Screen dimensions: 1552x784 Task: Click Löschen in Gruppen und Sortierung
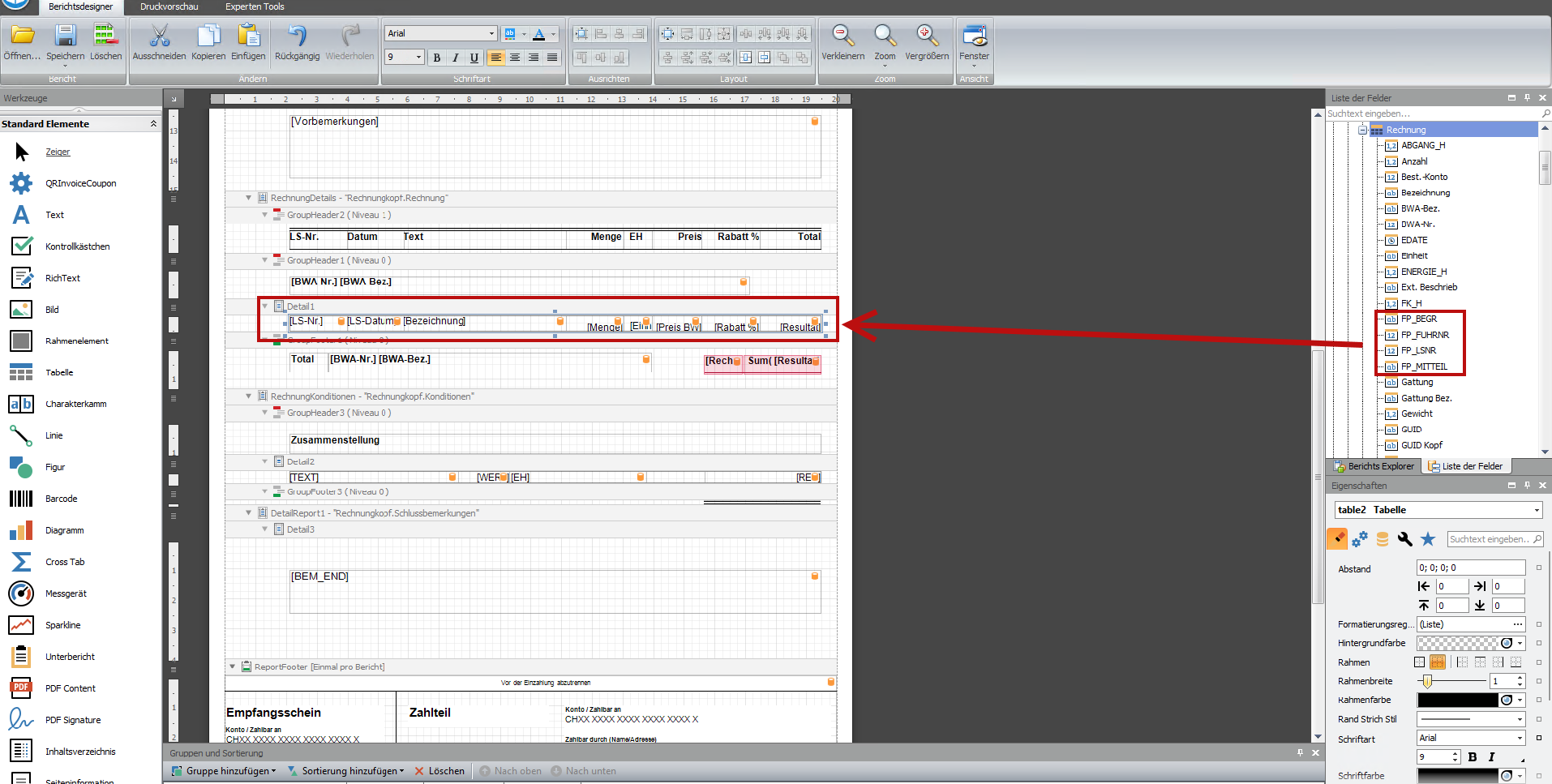(x=439, y=771)
